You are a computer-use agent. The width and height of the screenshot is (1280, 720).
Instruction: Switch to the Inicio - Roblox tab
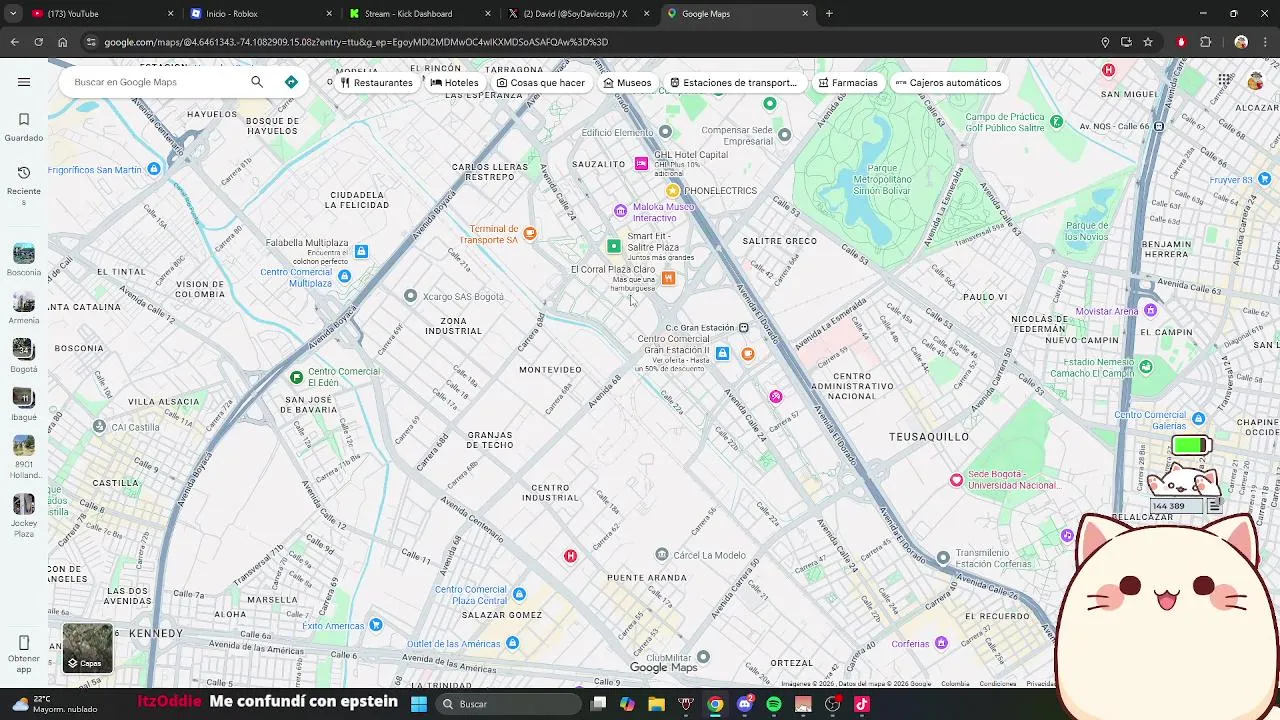point(260,14)
